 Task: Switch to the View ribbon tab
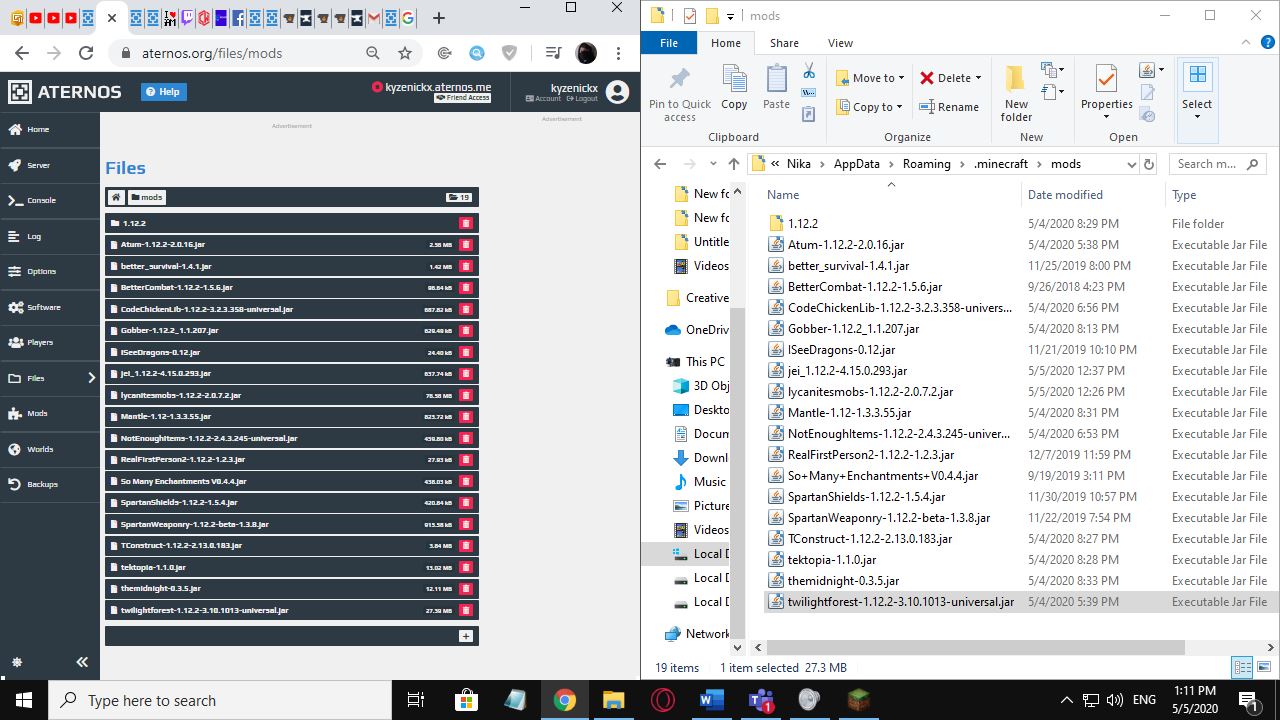coord(840,43)
